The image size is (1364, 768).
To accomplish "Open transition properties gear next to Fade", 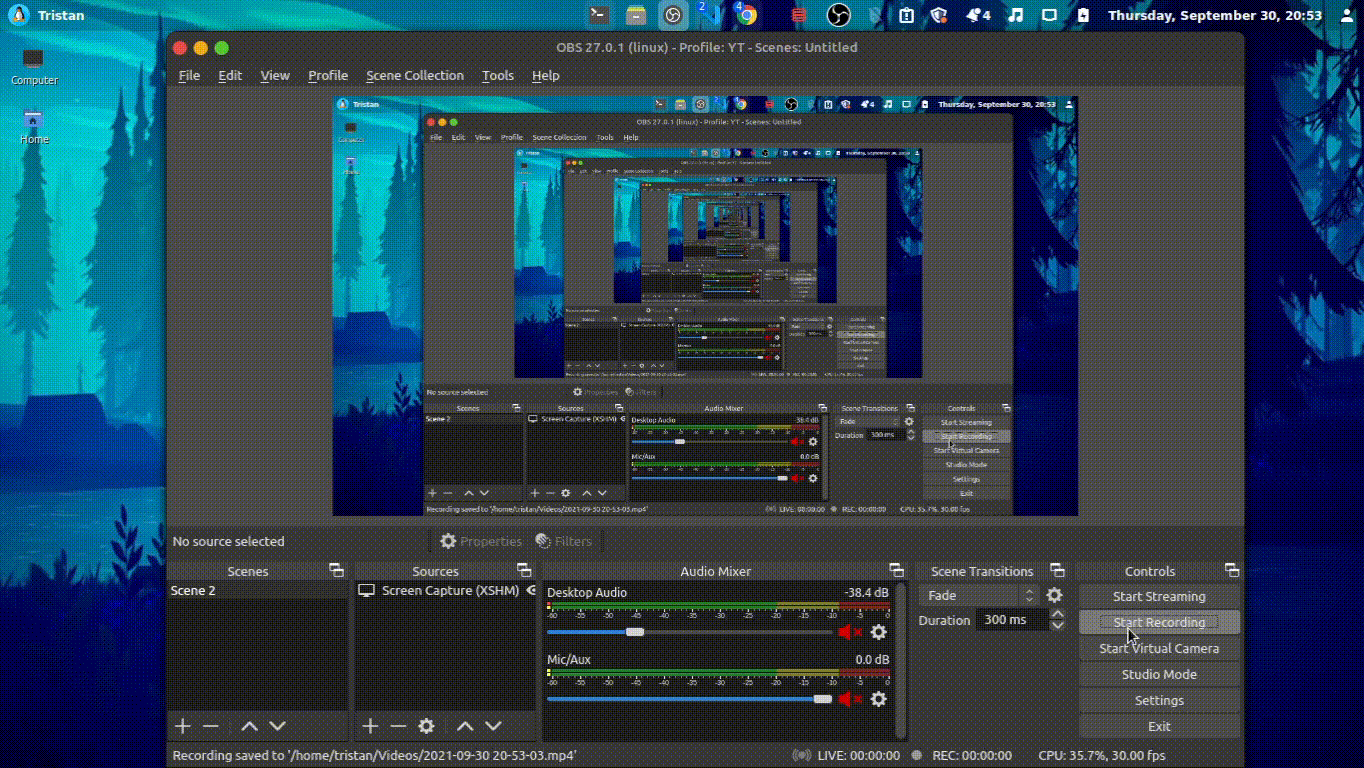I will (1054, 595).
